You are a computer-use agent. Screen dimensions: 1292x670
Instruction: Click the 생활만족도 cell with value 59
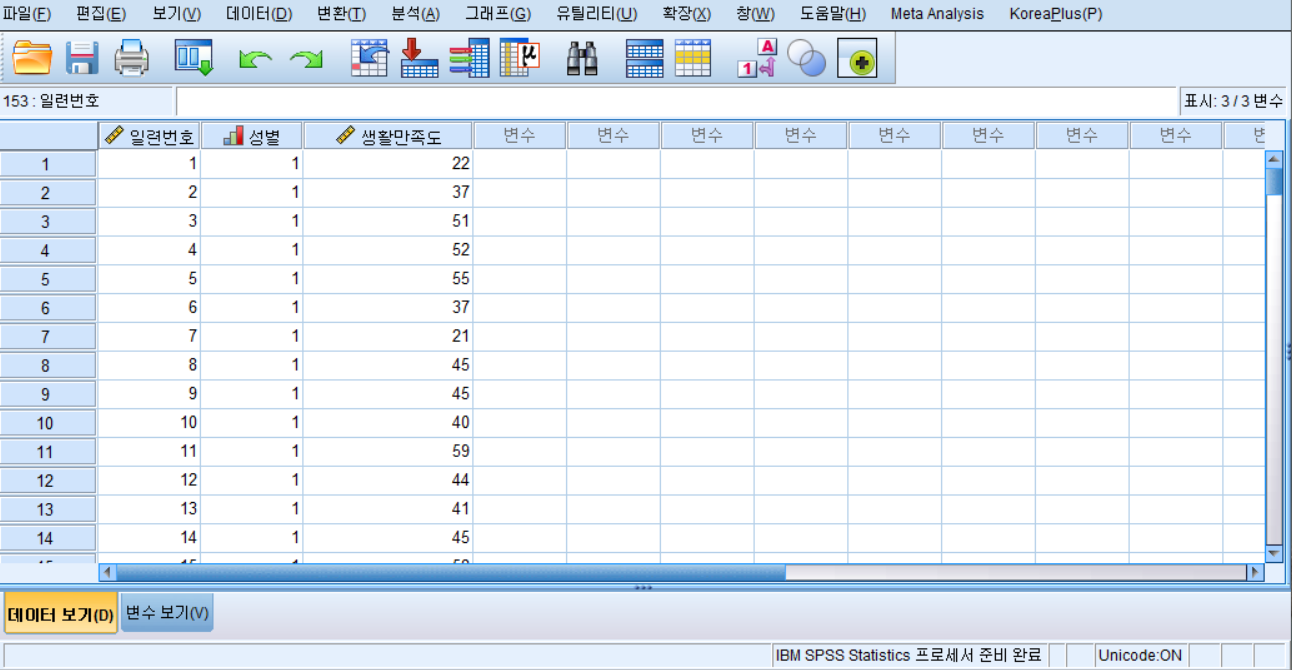pos(388,452)
